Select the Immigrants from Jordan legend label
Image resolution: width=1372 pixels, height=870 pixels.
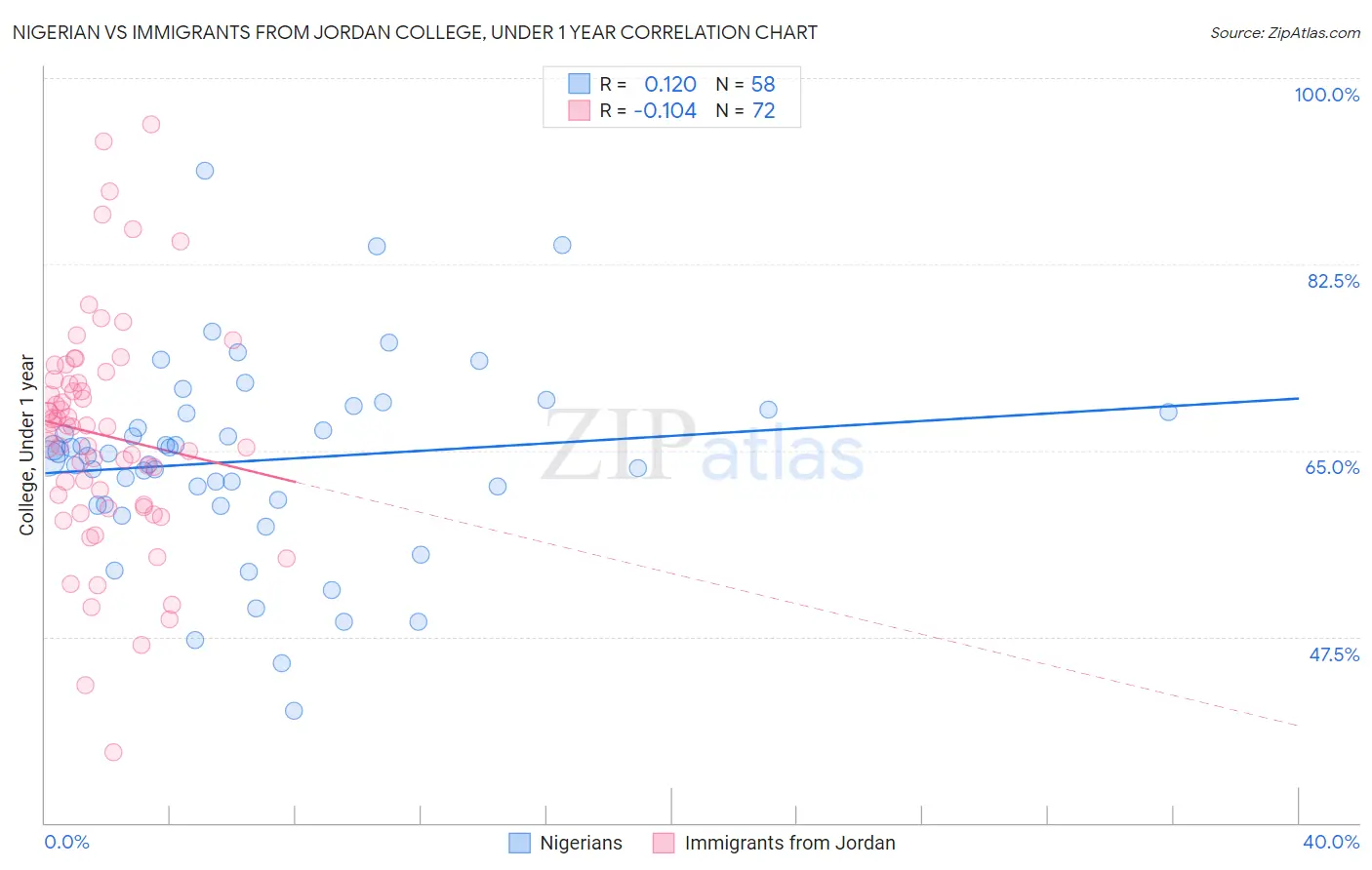point(789,843)
